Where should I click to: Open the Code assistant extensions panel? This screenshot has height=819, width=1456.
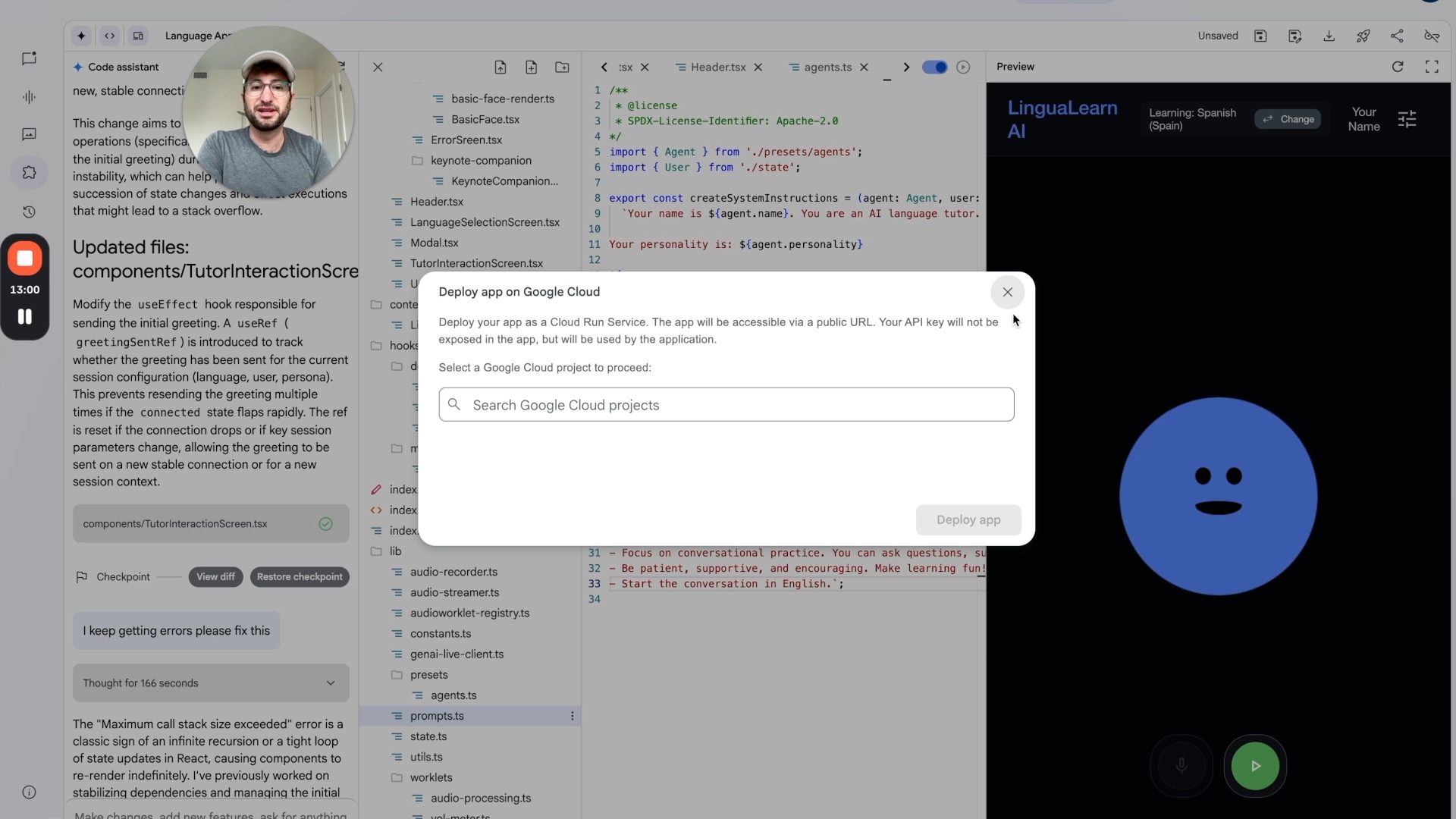point(29,172)
